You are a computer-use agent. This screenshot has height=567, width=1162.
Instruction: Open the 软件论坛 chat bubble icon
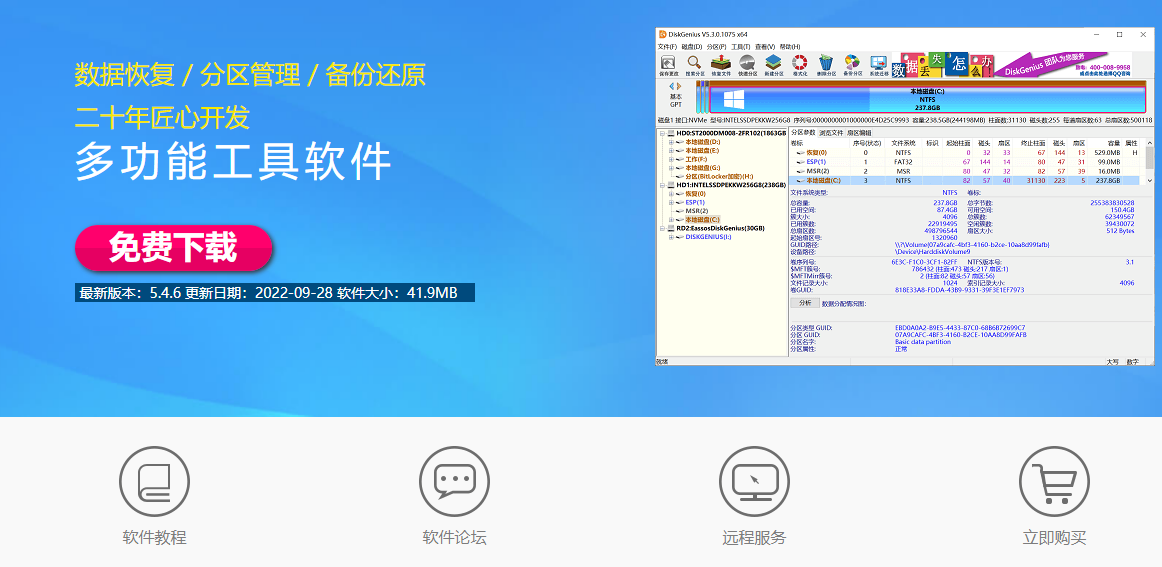tap(454, 481)
